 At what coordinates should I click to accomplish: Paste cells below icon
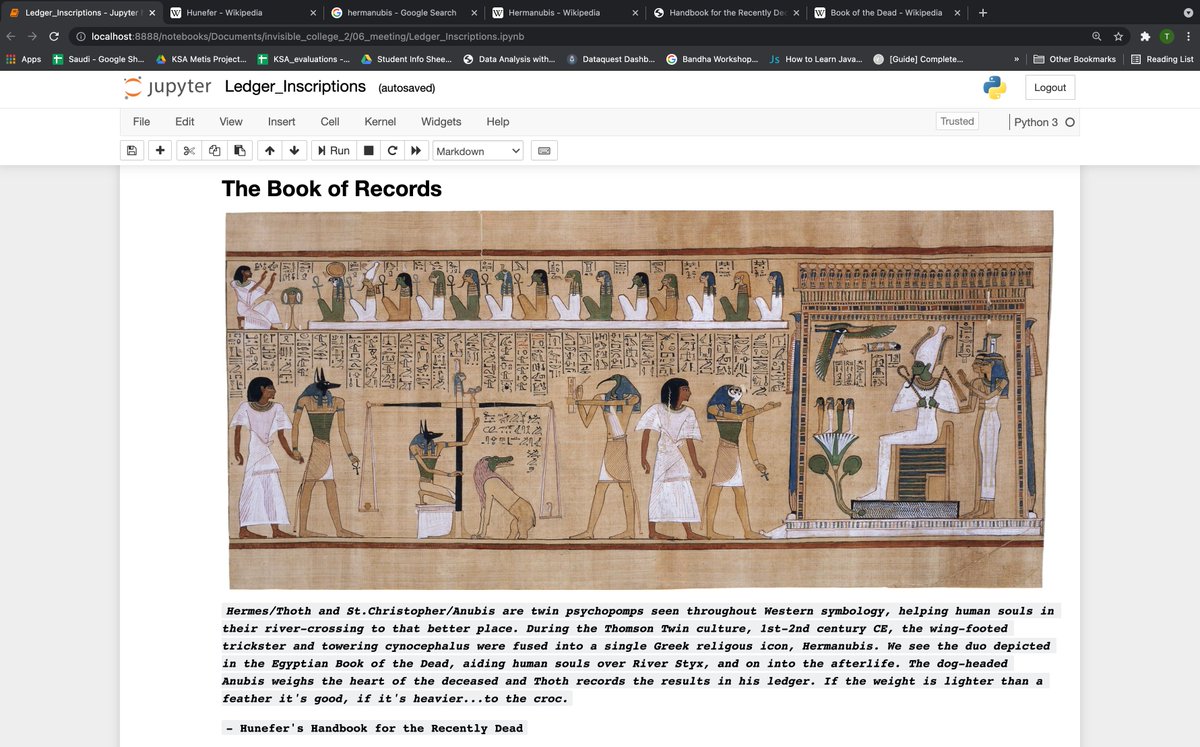click(x=239, y=151)
